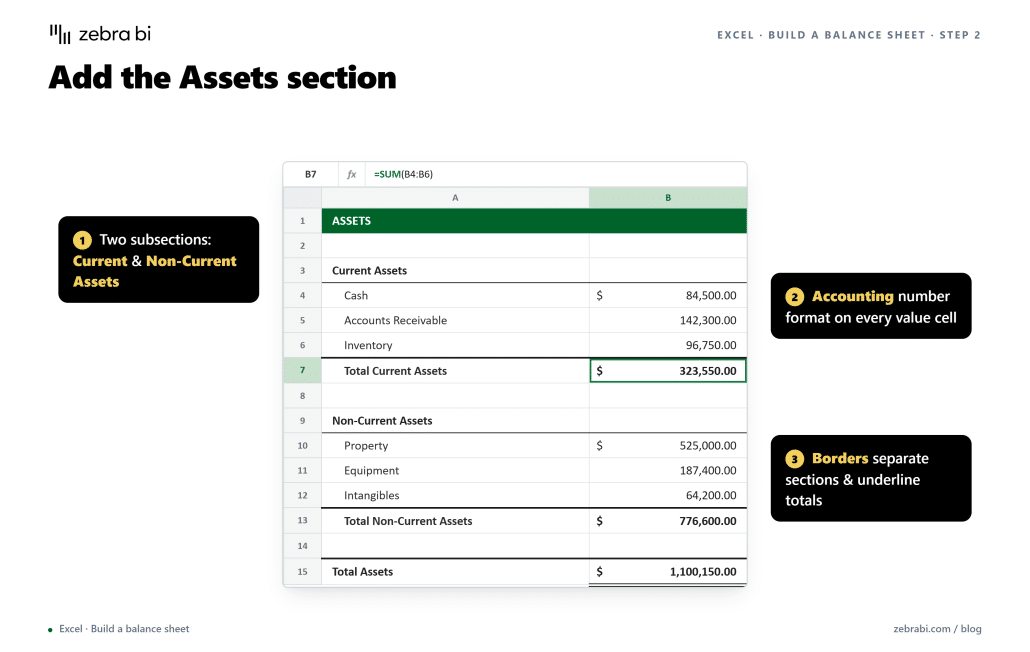Select column B header
This screenshot has height=652, width=1030.
(668, 198)
